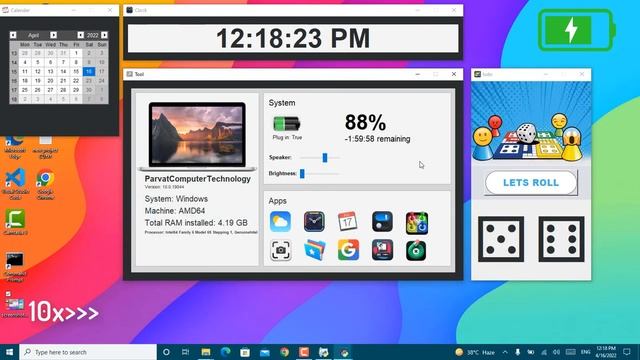Click the taskbar search box
The height and width of the screenshot is (360, 640).
pos(88,352)
